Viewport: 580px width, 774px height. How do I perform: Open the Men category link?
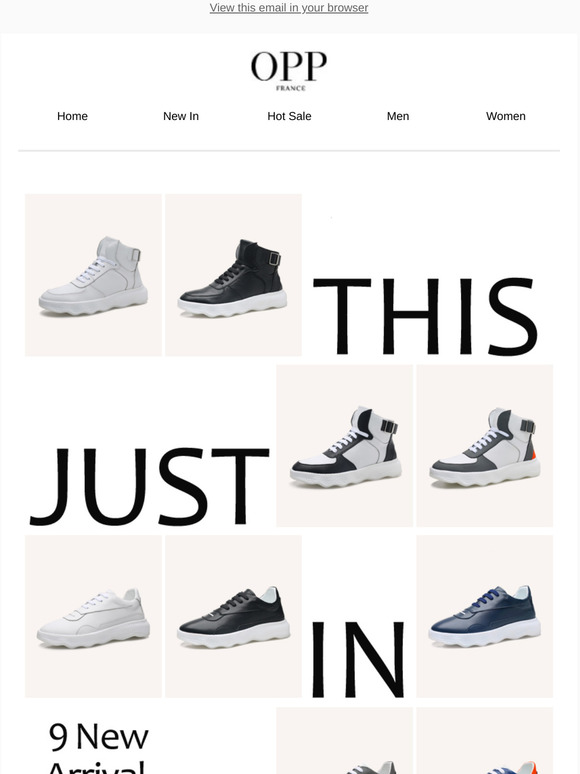coord(398,116)
